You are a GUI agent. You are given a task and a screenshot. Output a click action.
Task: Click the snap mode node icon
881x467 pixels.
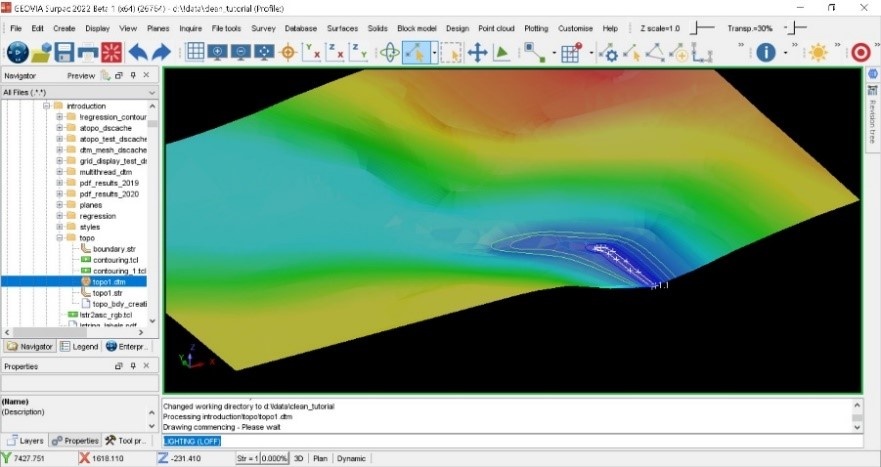[534, 52]
